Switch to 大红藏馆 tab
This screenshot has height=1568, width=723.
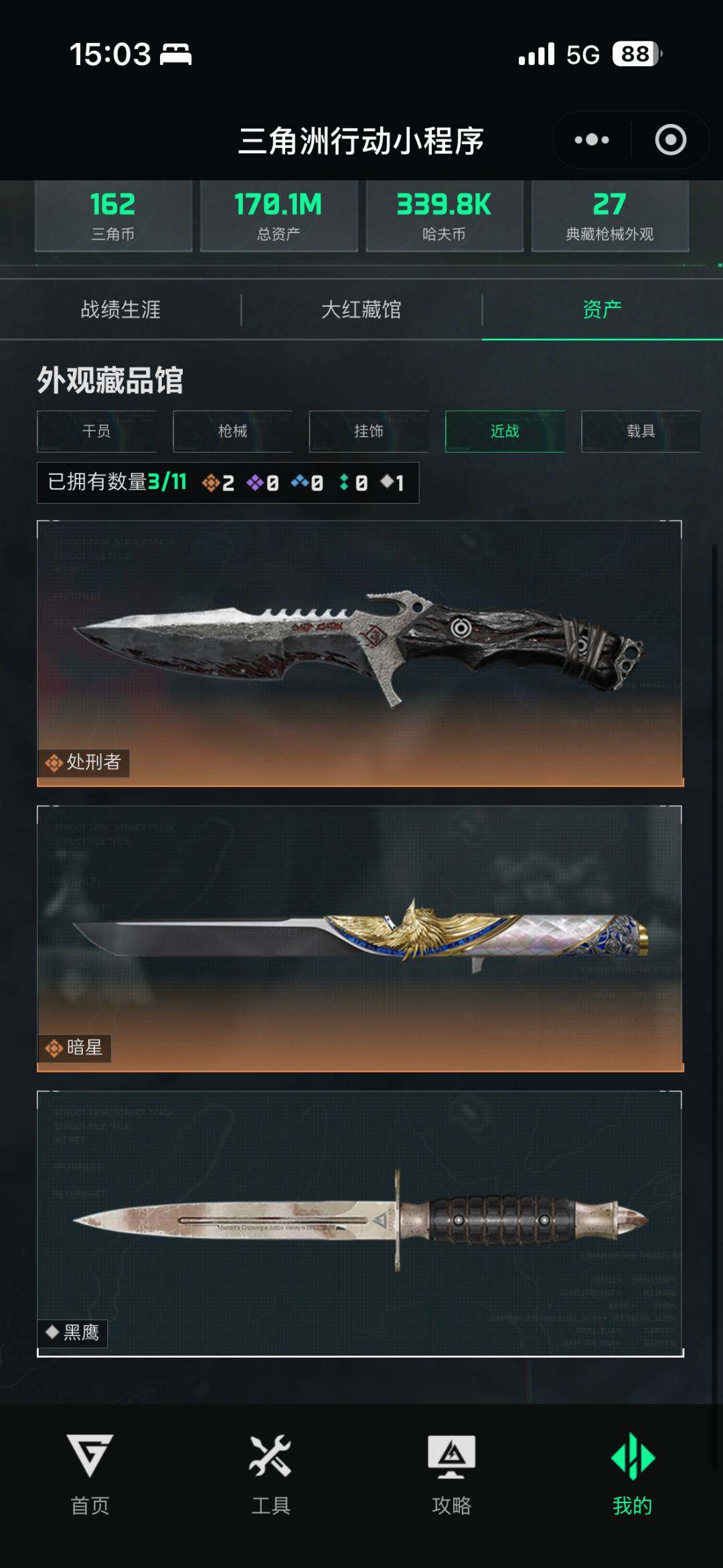[361, 309]
